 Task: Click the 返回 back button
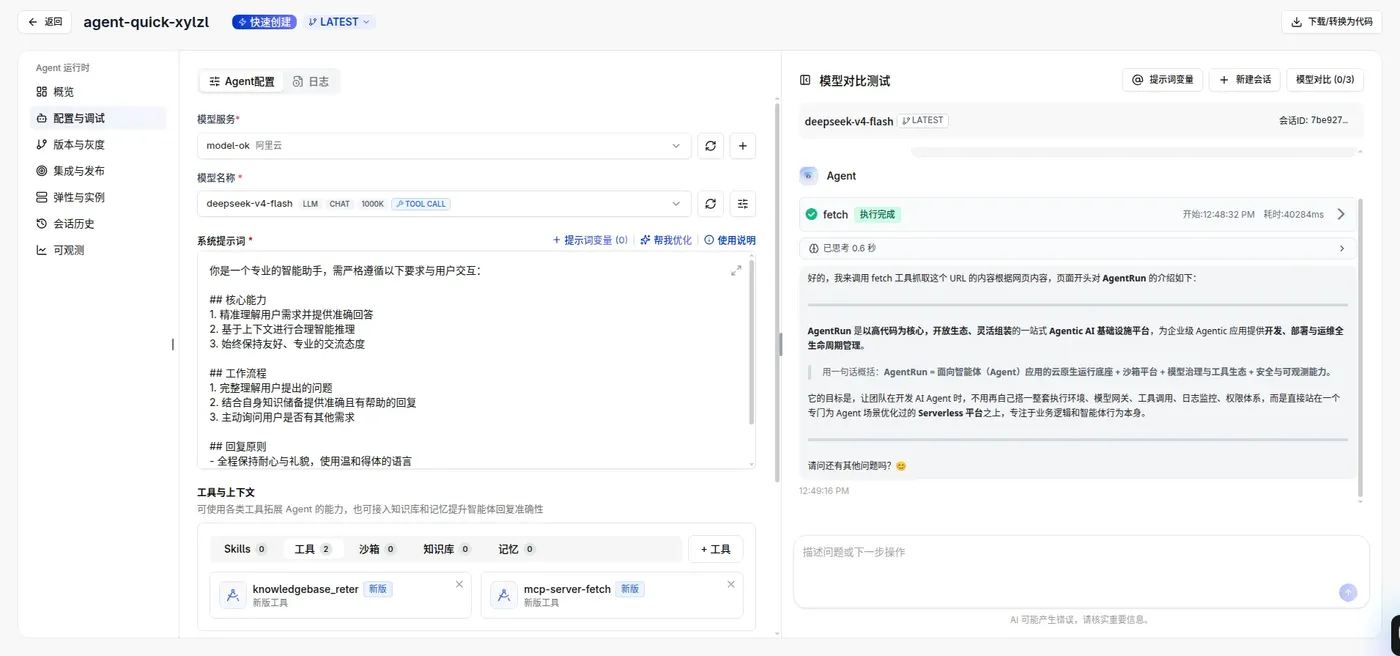pos(45,21)
